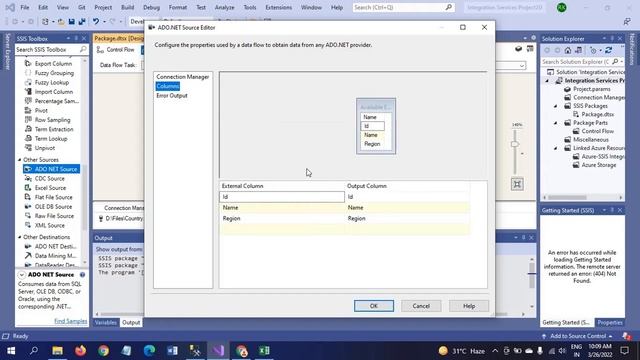Viewport: 640px width, 360px height.
Task: Open File Explorer from the taskbar
Action: tap(58, 351)
